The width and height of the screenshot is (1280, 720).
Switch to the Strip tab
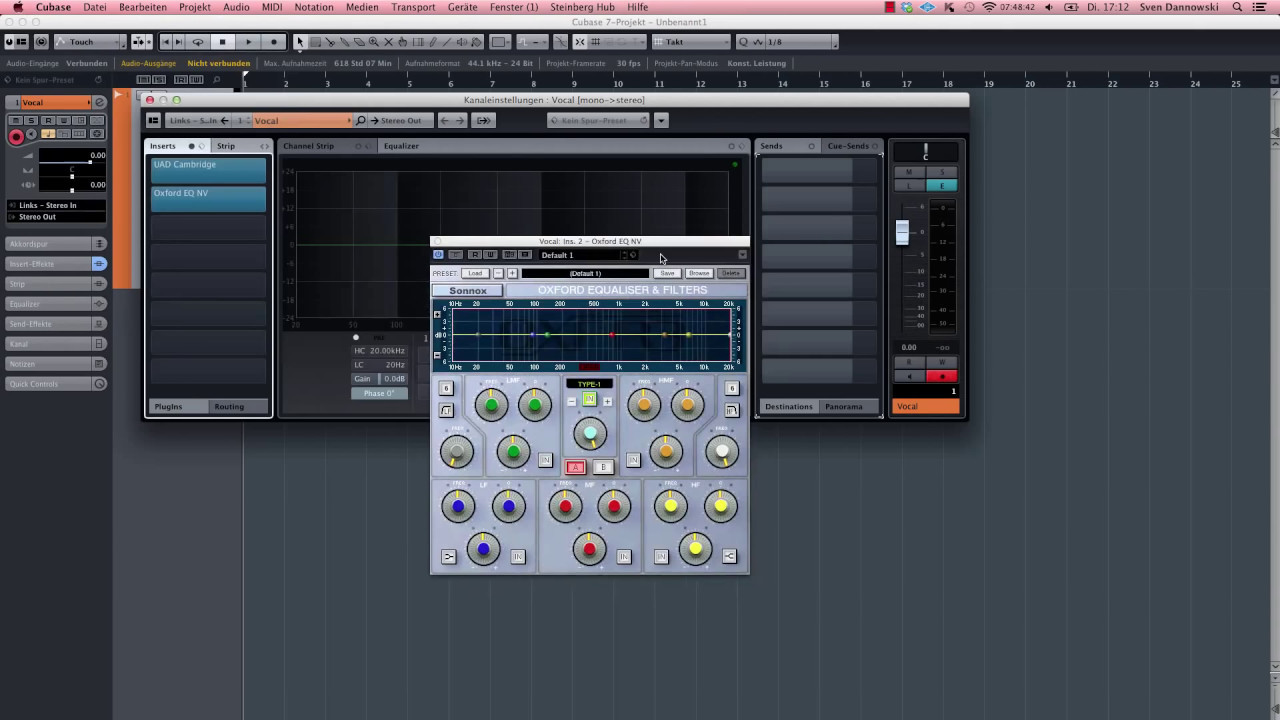click(x=226, y=146)
